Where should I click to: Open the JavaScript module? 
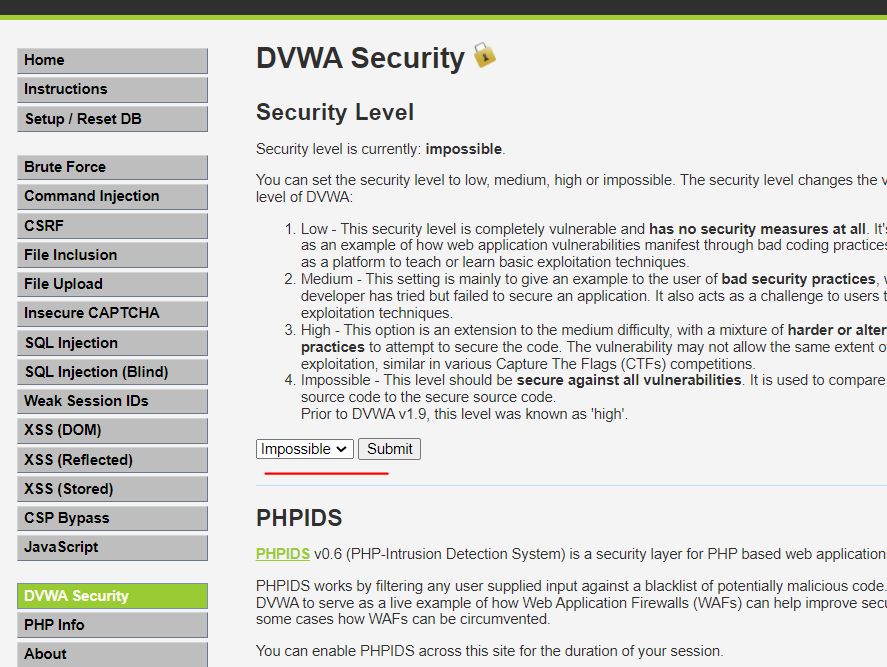[112, 548]
